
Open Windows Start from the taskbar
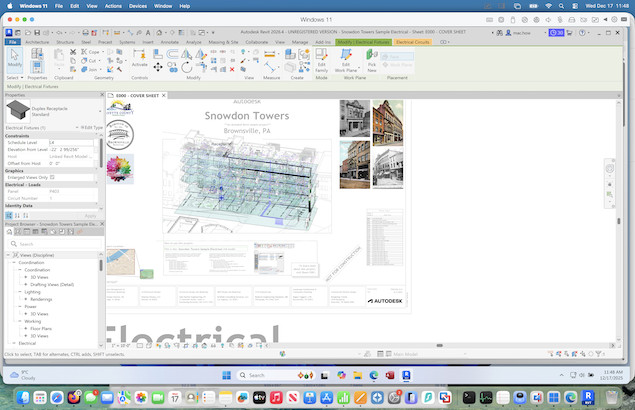[x=225, y=375]
